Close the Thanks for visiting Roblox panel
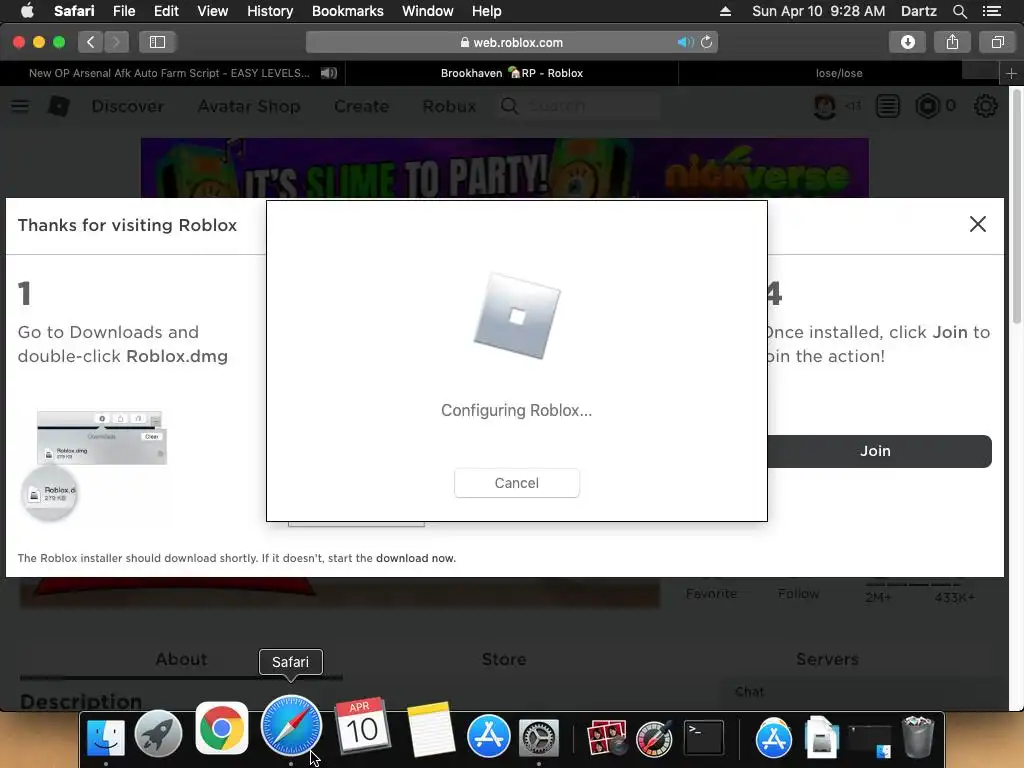This screenshot has height=768, width=1024. click(978, 224)
